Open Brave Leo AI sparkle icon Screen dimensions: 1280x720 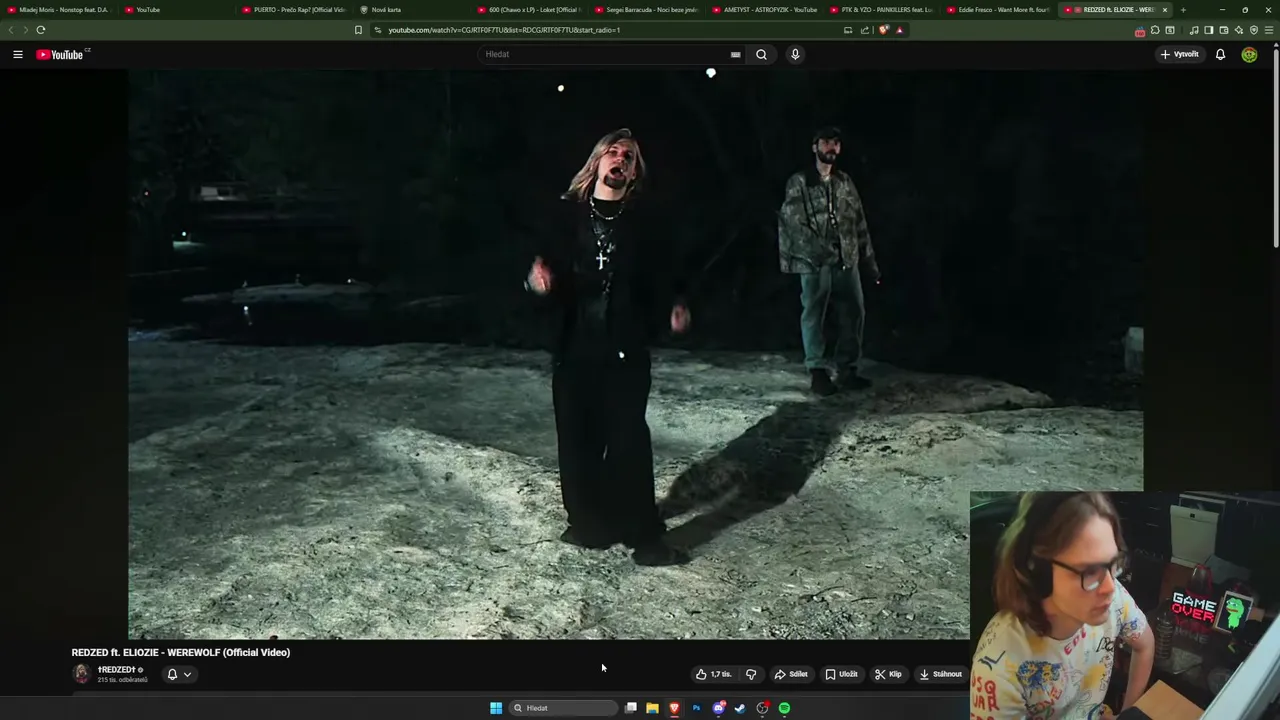1238,30
